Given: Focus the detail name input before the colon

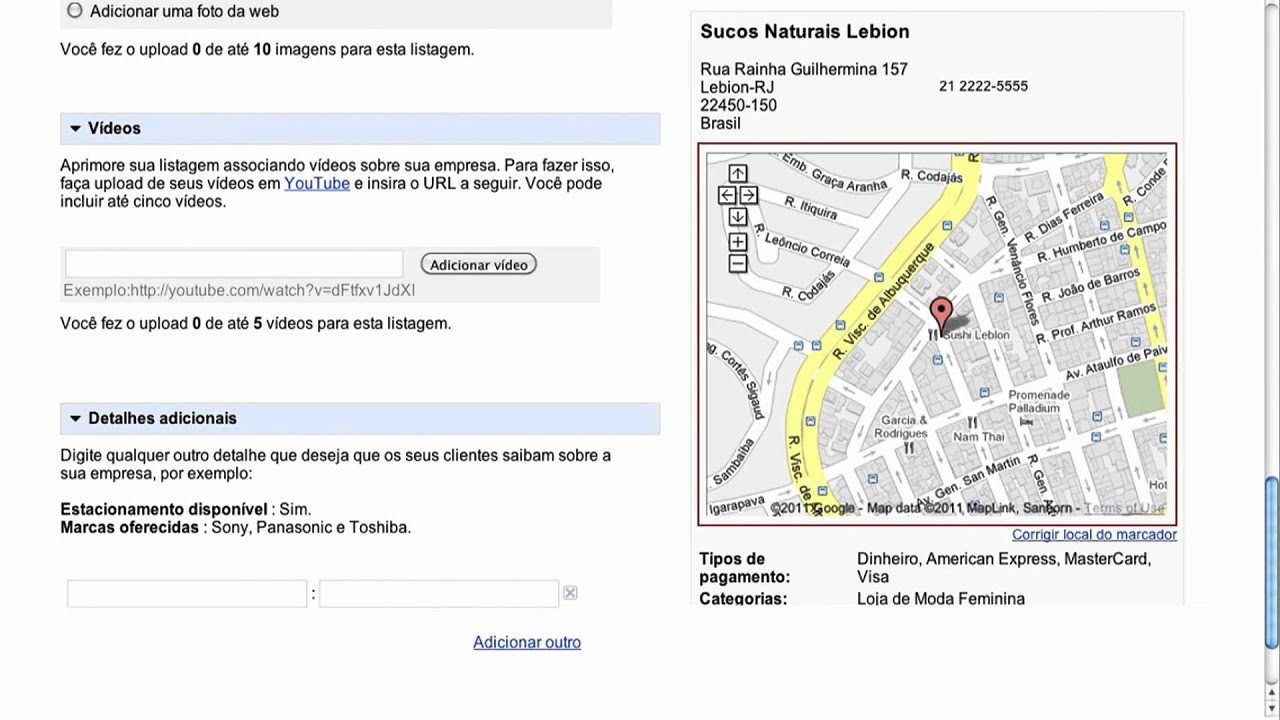Looking at the screenshot, I should coord(187,593).
